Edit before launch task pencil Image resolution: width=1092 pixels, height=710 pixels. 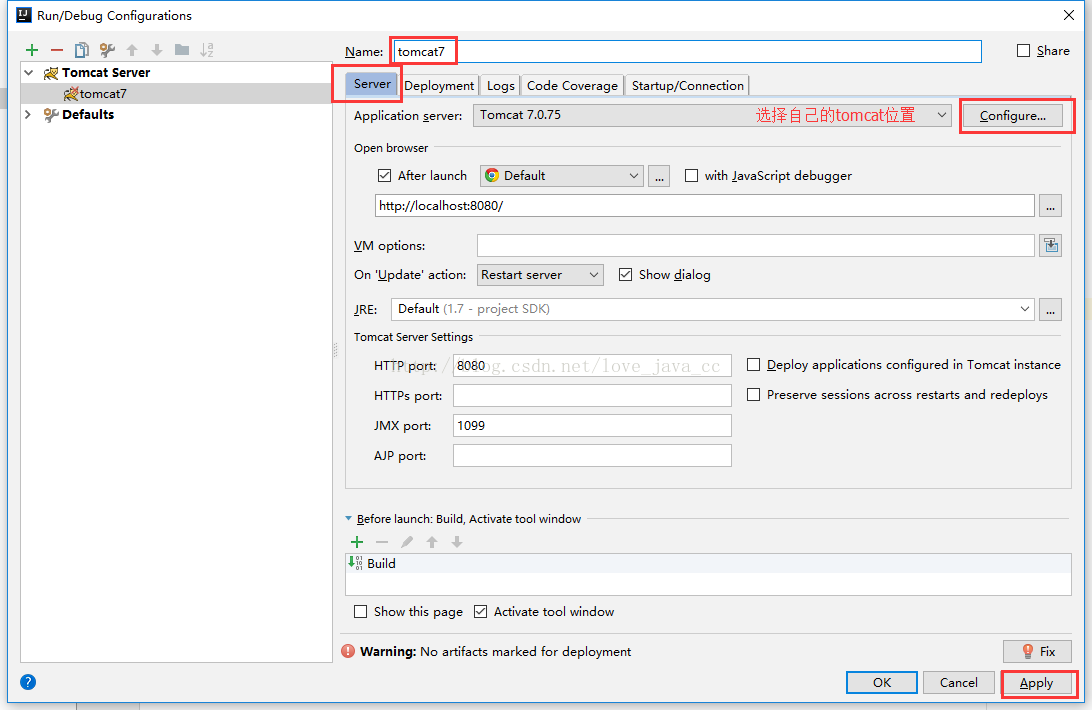point(407,541)
